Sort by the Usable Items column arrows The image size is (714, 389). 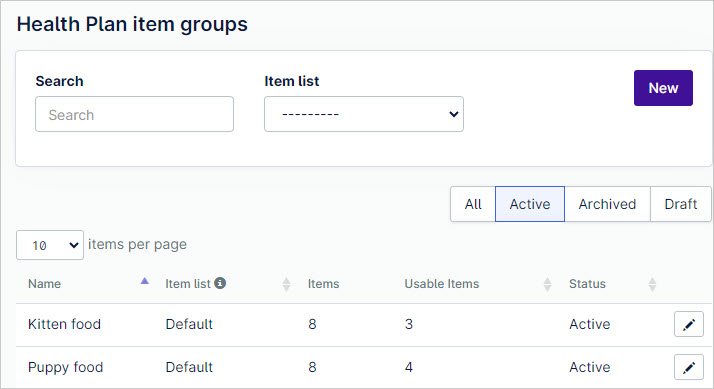(547, 284)
